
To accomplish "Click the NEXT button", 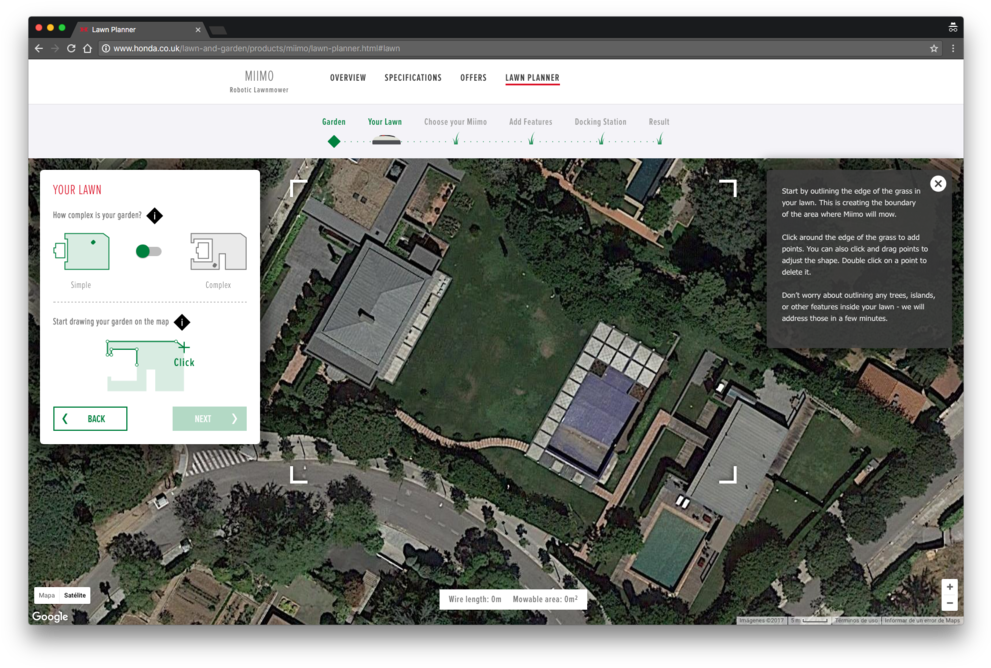I will pyautogui.click(x=209, y=419).
